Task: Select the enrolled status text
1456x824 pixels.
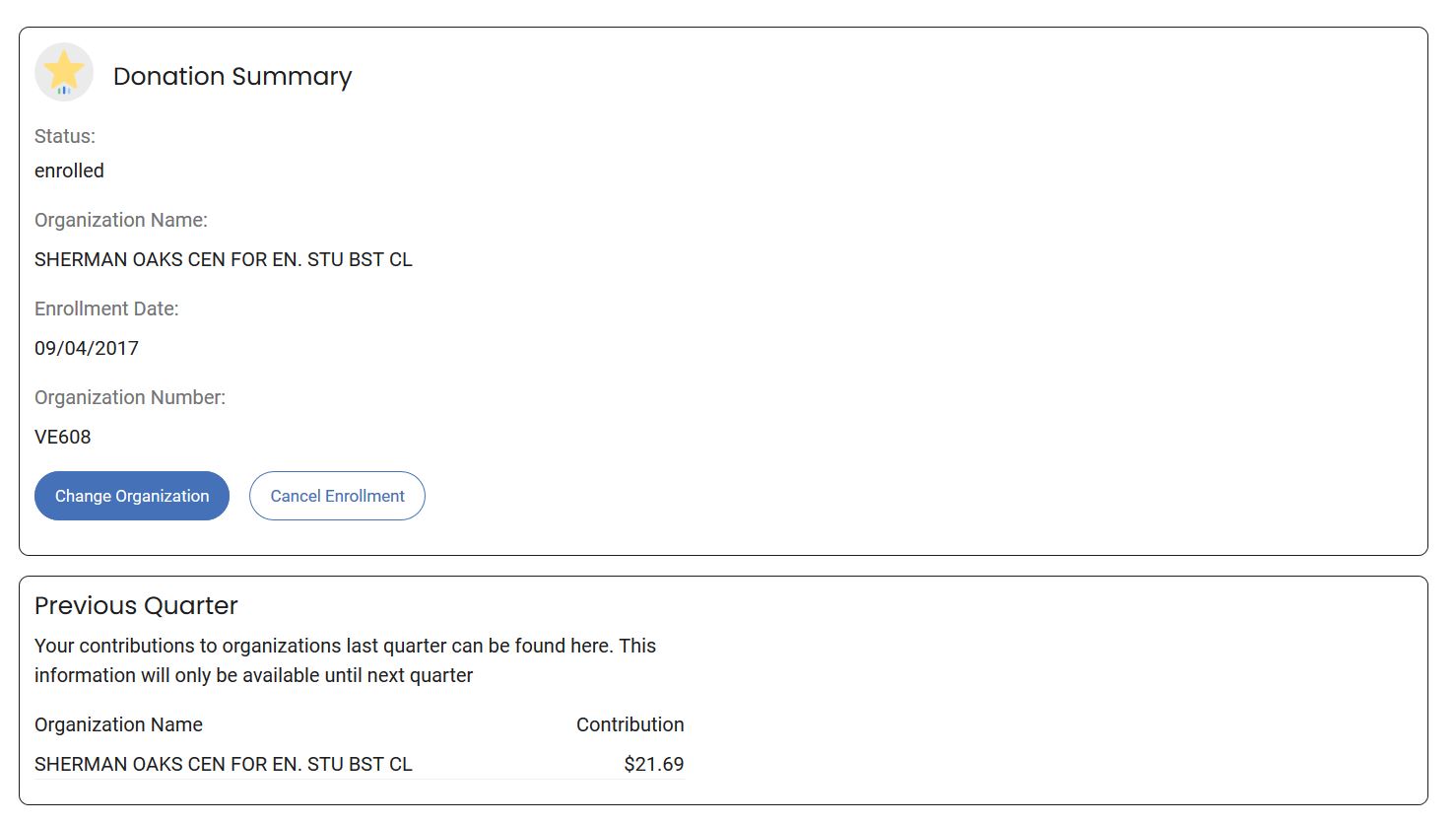Action: pos(69,171)
